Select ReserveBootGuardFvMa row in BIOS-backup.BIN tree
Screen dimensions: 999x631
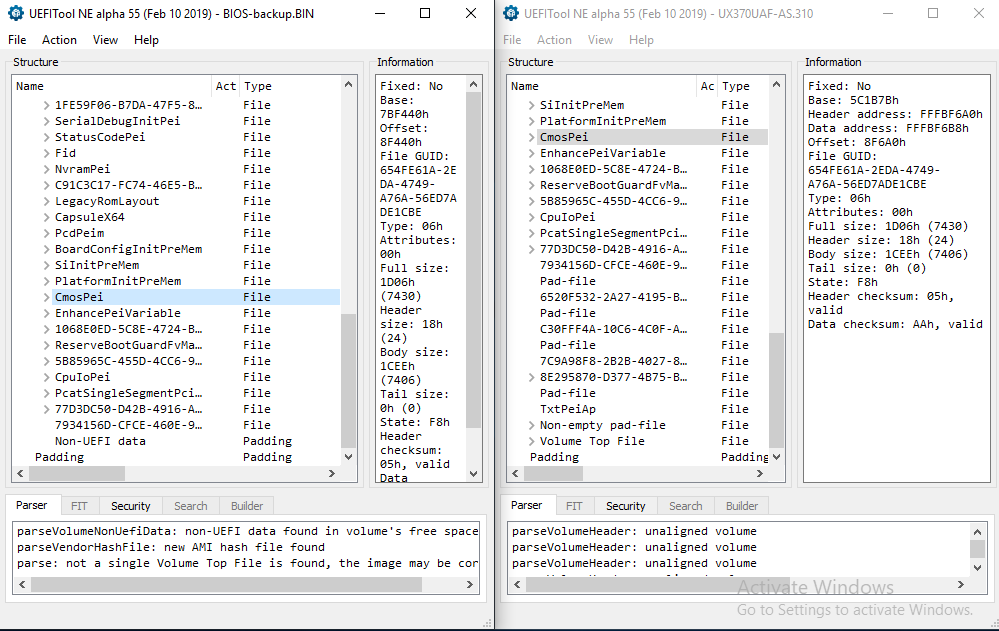pos(176,345)
